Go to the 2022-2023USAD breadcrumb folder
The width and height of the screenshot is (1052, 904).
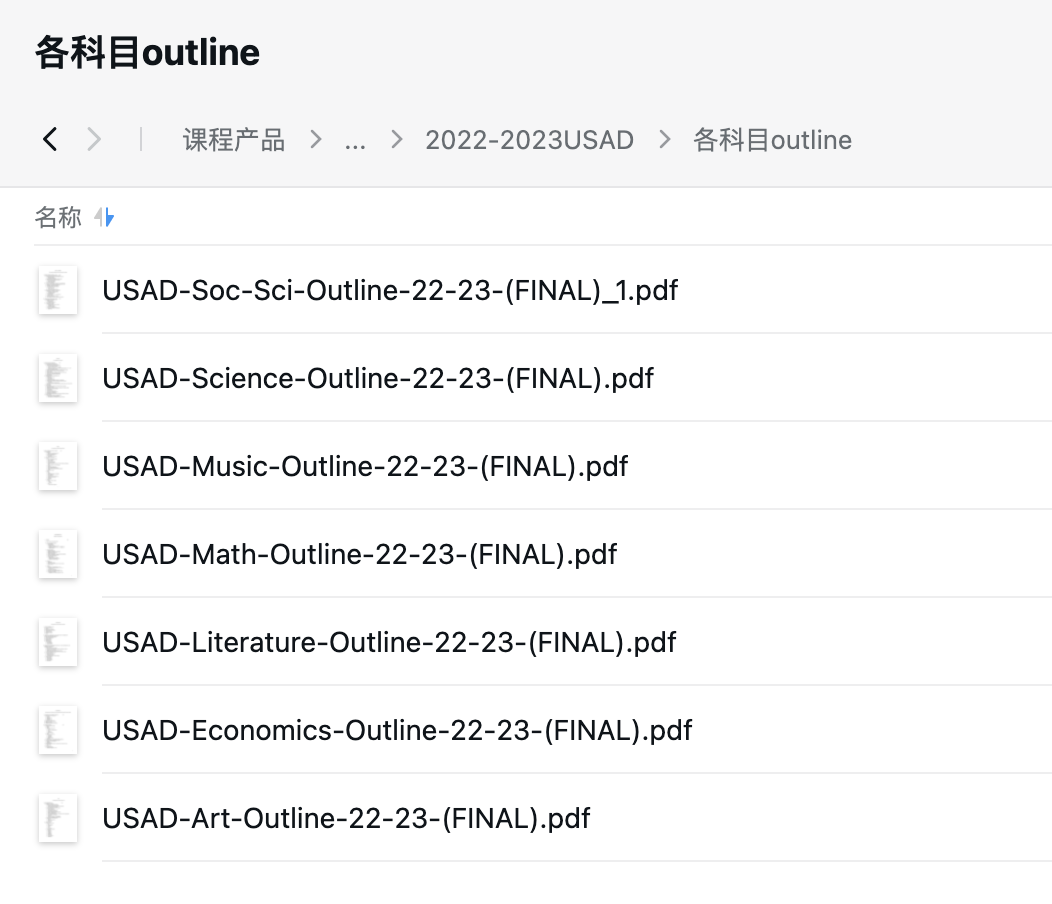[x=529, y=140]
